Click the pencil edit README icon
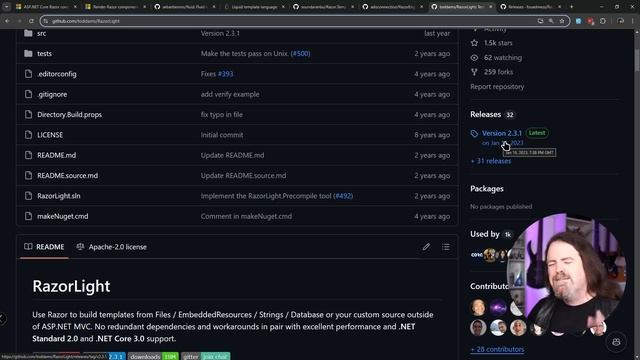 coord(426,247)
